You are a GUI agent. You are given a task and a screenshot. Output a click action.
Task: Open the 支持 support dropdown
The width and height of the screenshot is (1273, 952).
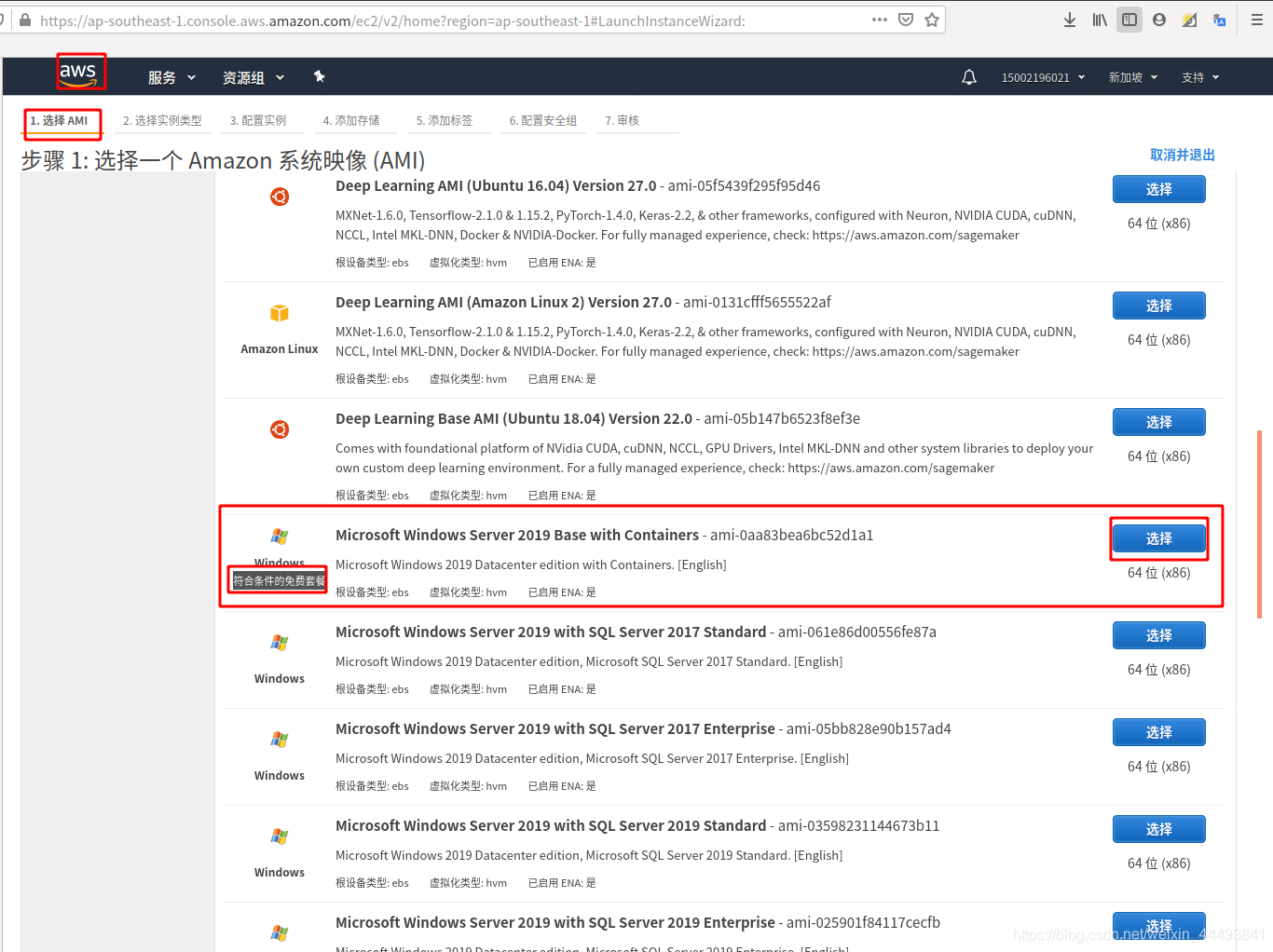click(1200, 77)
